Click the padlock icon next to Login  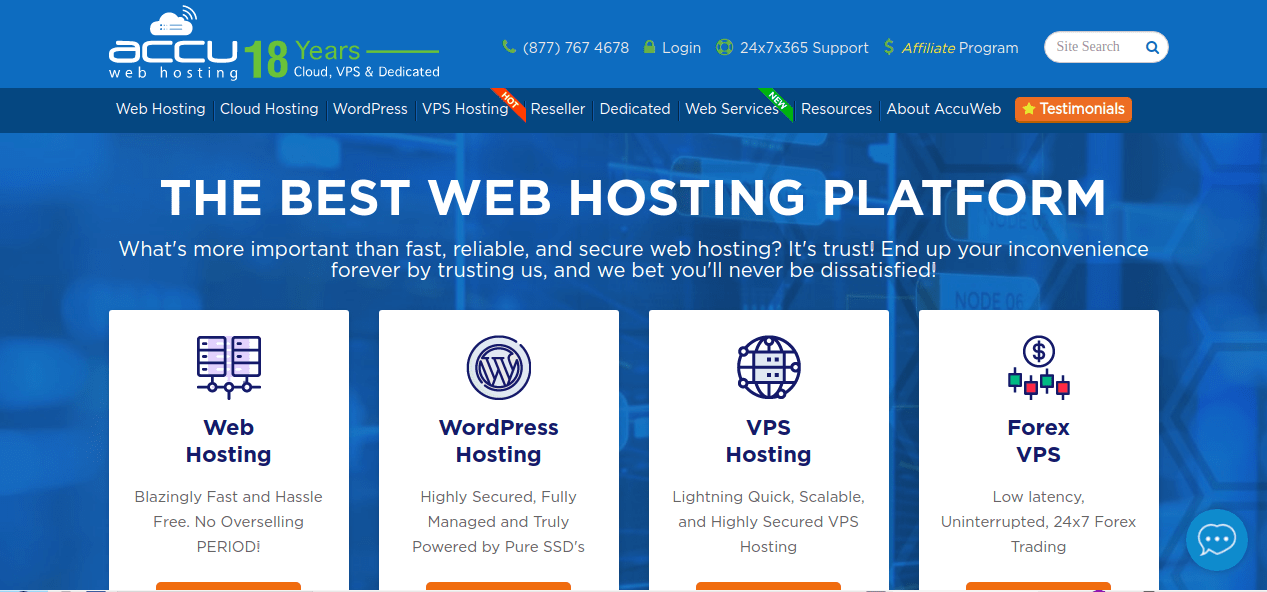click(x=649, y=47)
